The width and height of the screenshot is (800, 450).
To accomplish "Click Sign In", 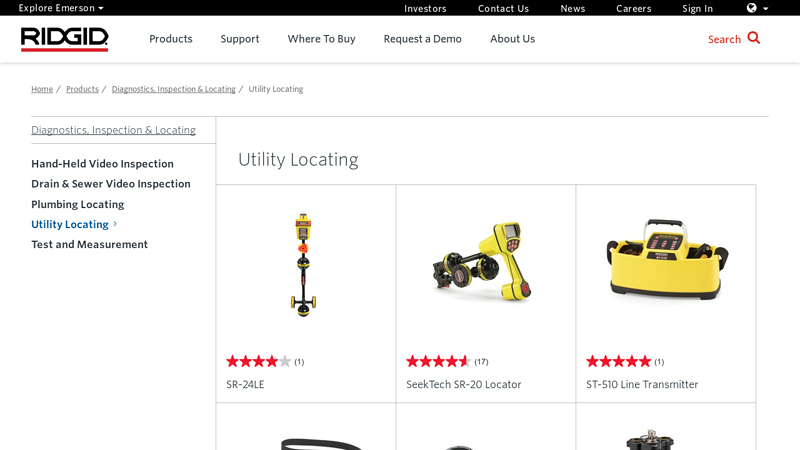I will pyautogui.click(x=697, y=9).
